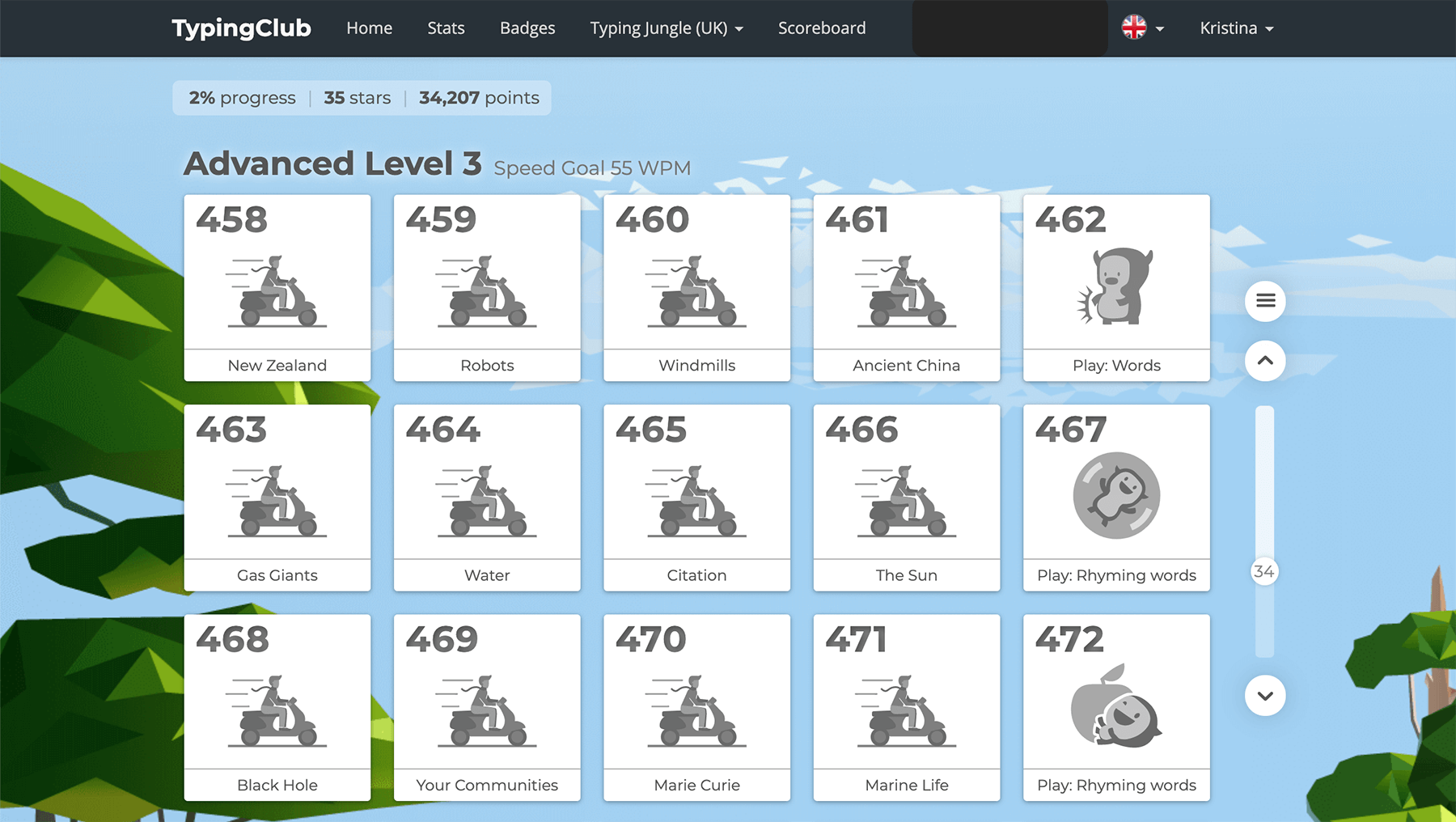Image resolution: width=1456 pixels, height=822 pixels.
Task: Go to the Stats page
Action: [446, 28]
